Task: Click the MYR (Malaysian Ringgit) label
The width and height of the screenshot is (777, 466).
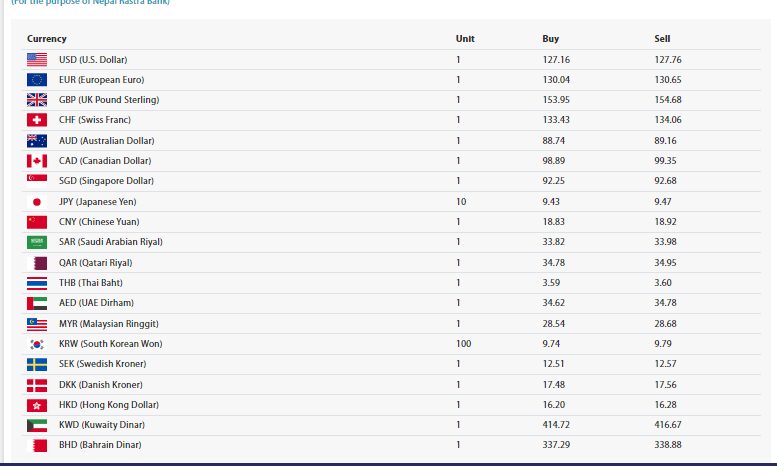Action: pos(108,324)
